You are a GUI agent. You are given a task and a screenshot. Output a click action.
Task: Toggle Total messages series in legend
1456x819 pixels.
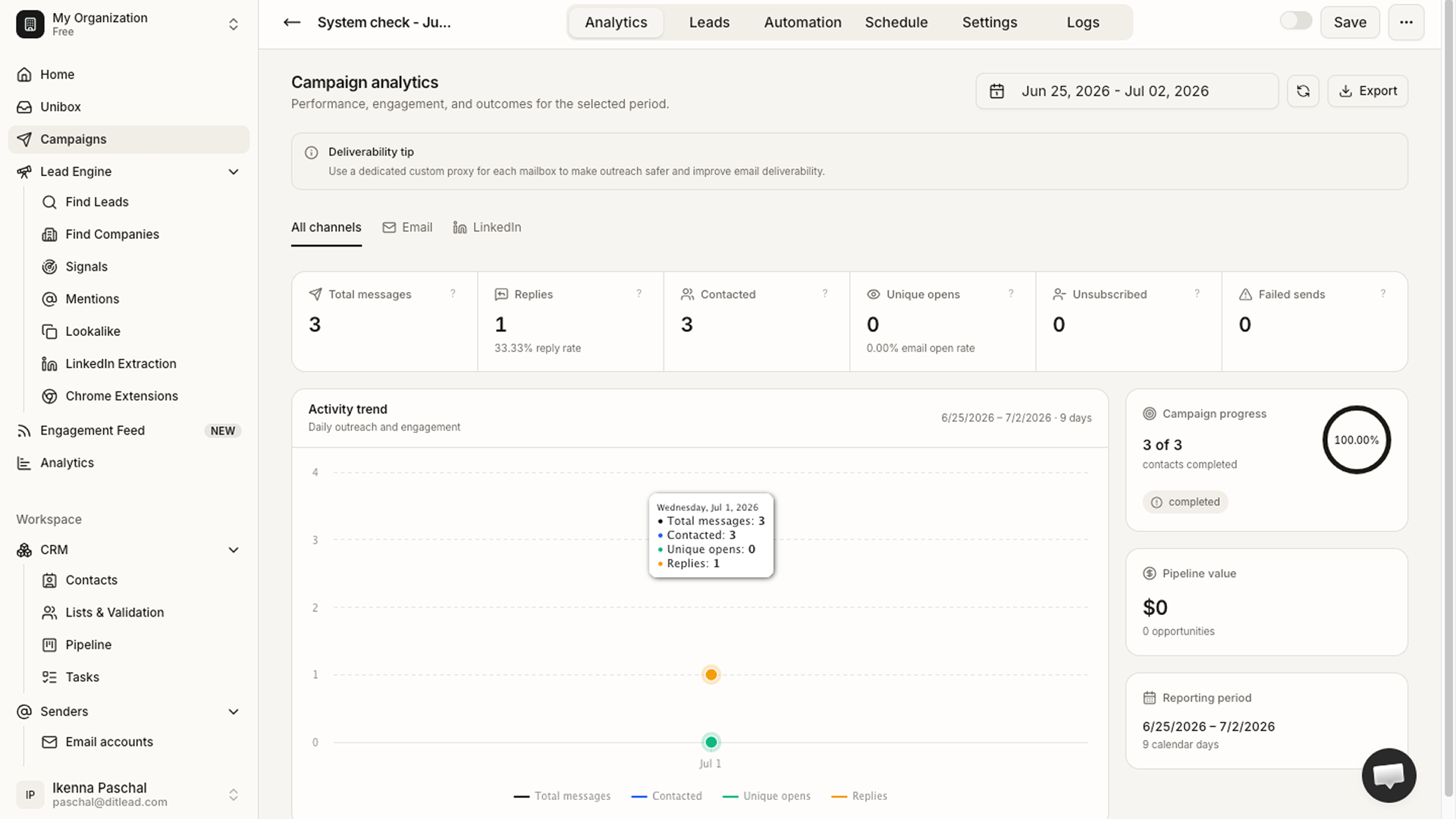[562, 796]
